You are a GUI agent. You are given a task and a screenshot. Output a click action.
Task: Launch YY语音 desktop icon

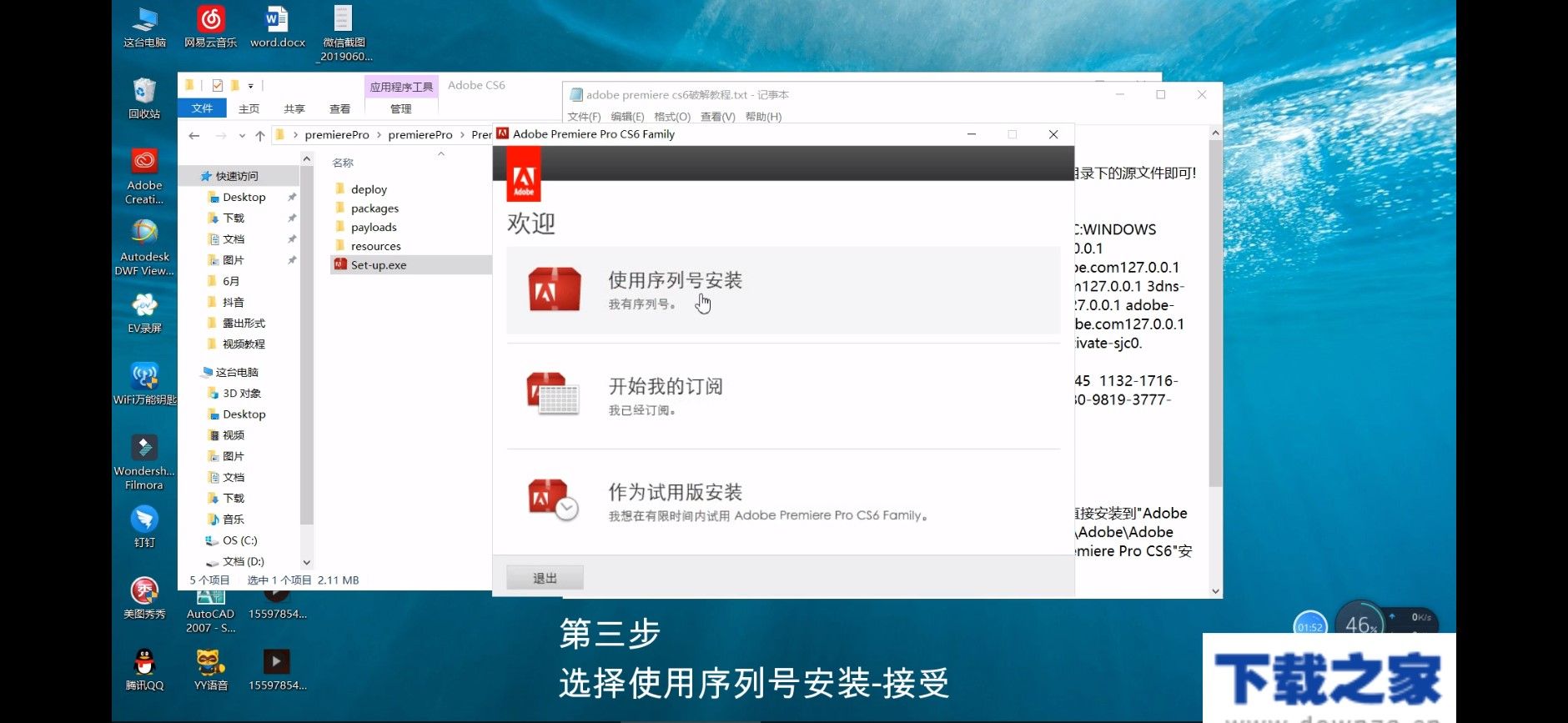pyautogui.click(x=210, y=670)
